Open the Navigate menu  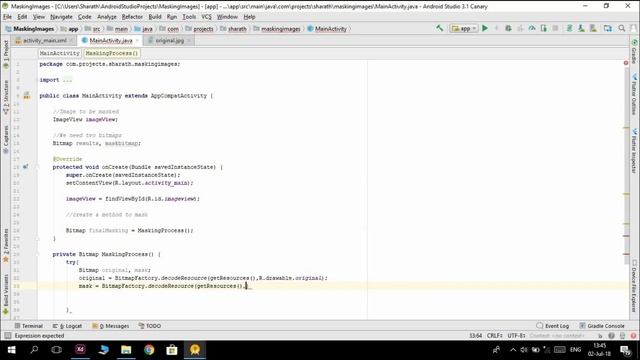tap(61, 17)
